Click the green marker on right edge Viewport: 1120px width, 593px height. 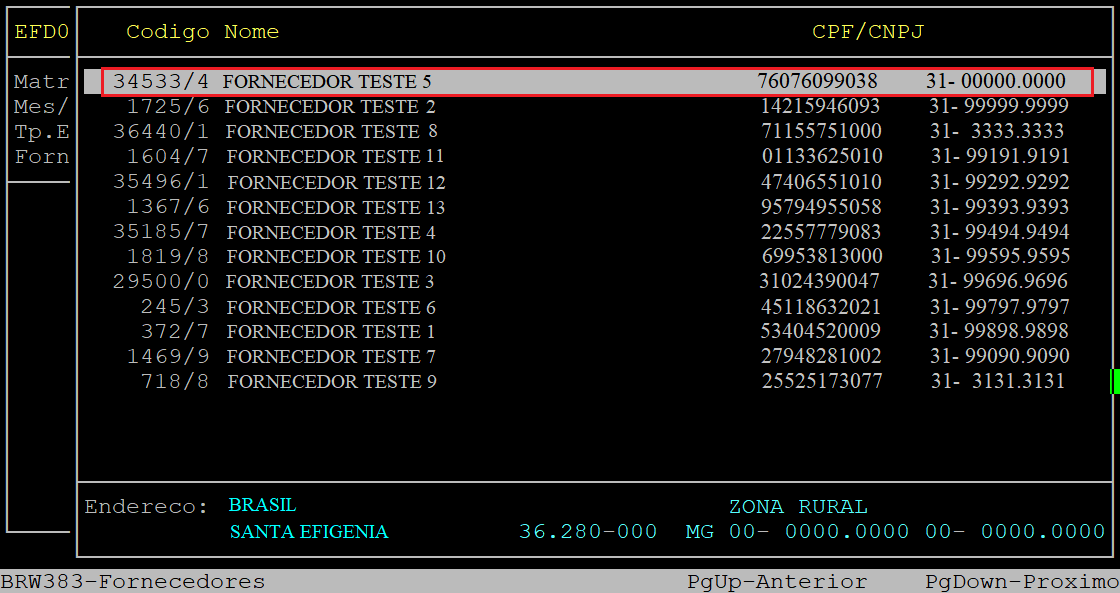tap(1115, 381)
